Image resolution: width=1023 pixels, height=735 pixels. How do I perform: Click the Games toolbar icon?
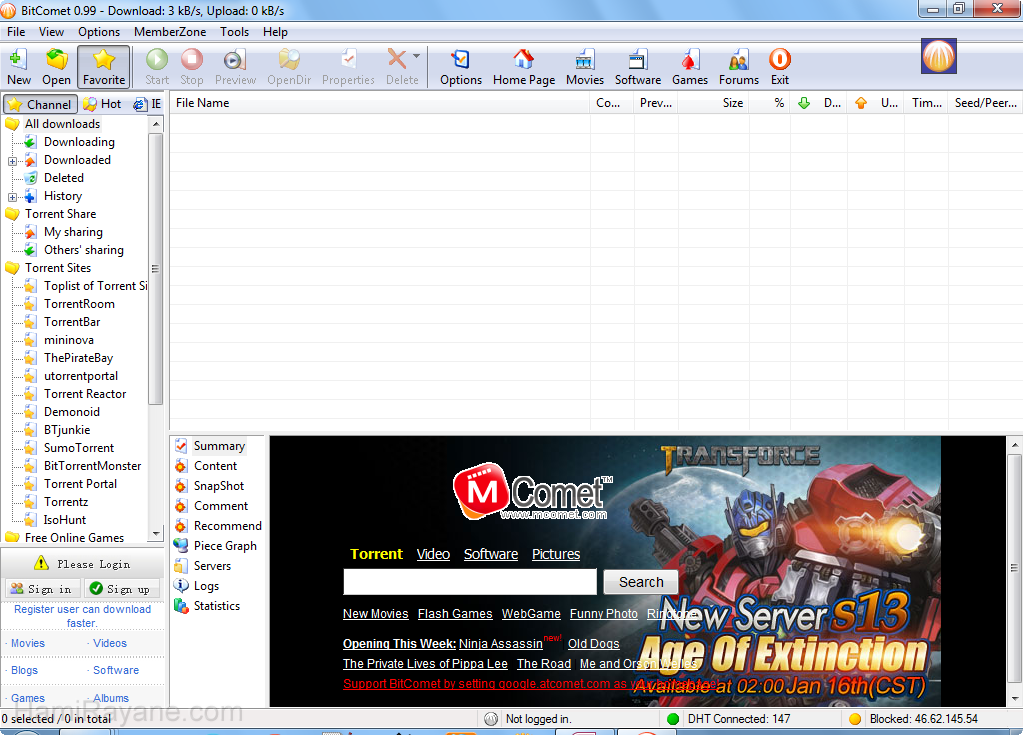690,67
